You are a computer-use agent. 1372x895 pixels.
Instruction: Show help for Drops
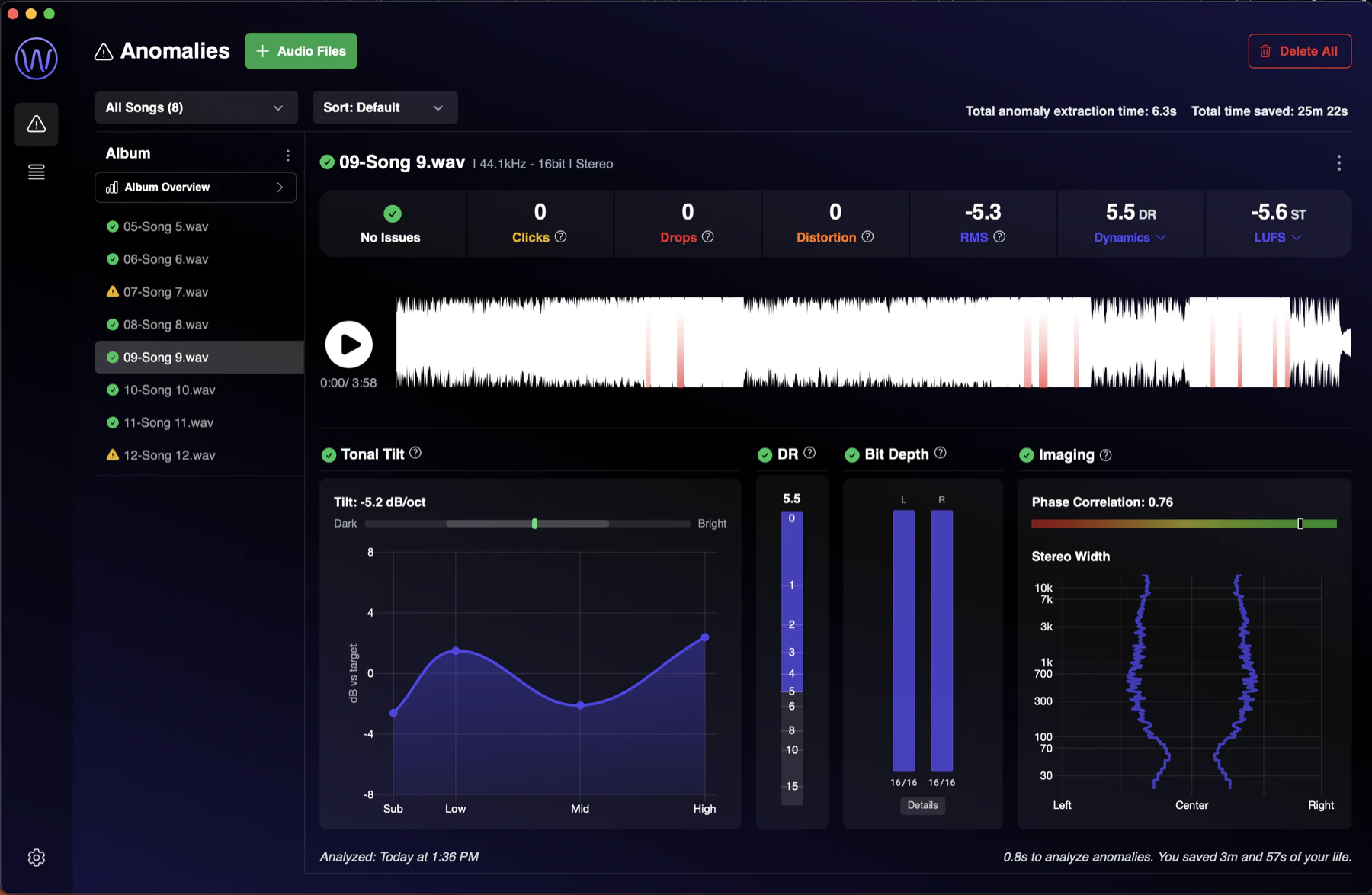point(708,236)
